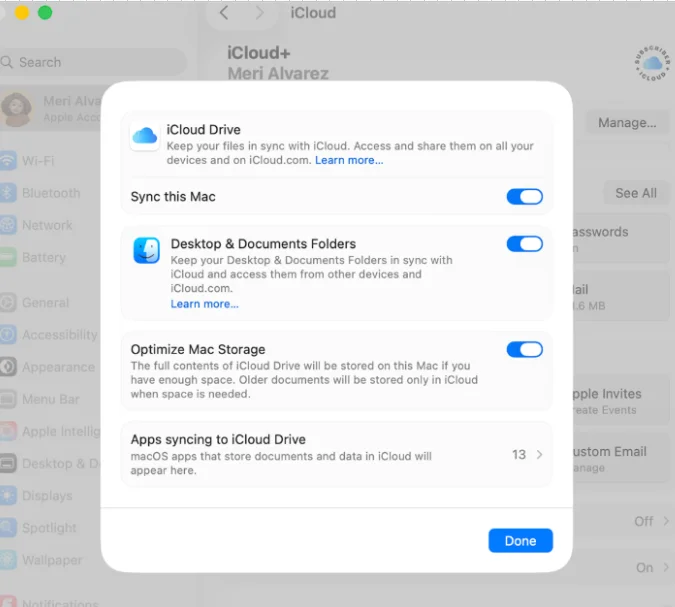Open Wallpaper settings label
The height and width of the screenshot is (607, 675).
pos(52,560)
